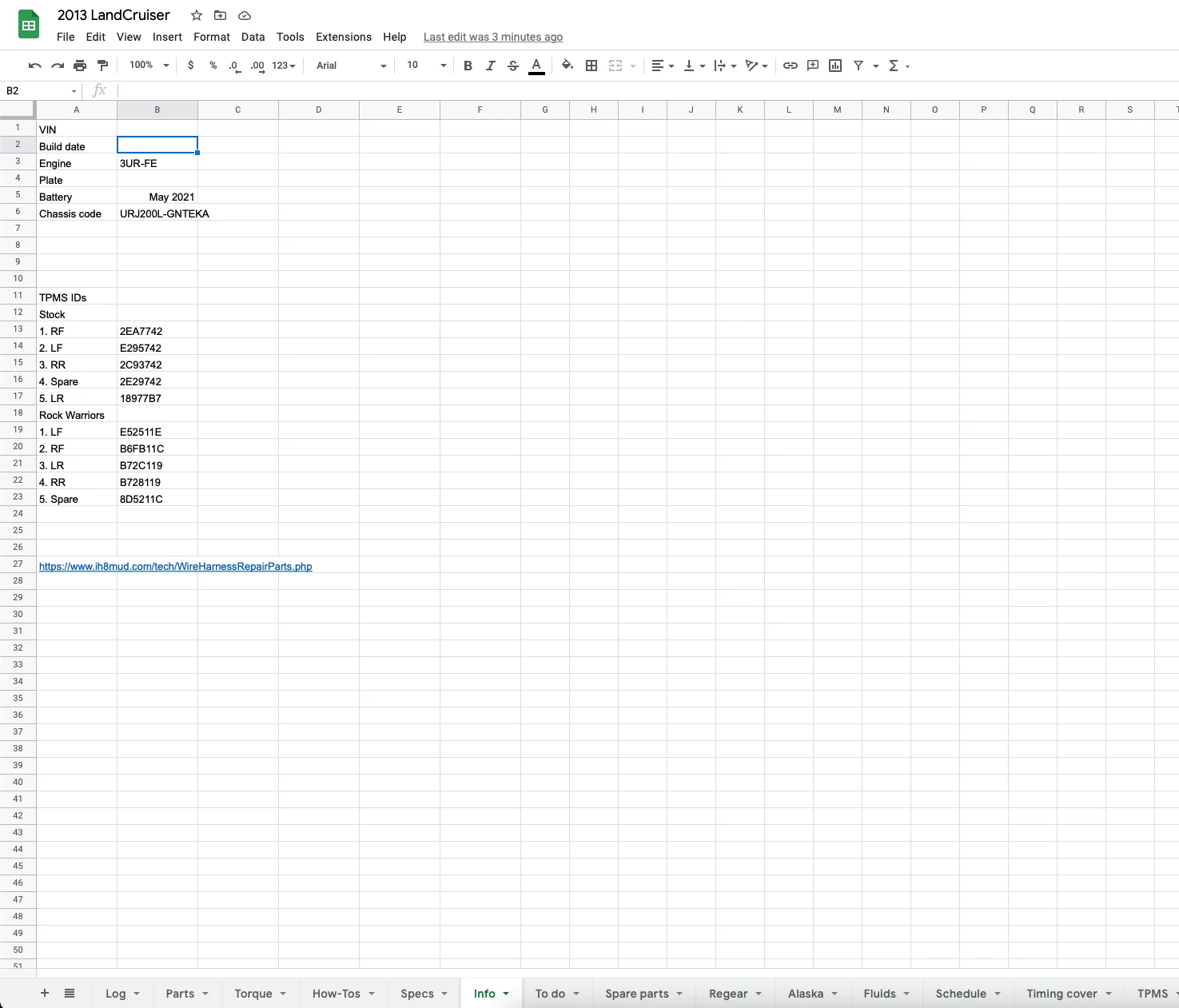Screen dimensions: 1179x1008
Task: Toggle strikethrough formatting
Action: [513, 66]
